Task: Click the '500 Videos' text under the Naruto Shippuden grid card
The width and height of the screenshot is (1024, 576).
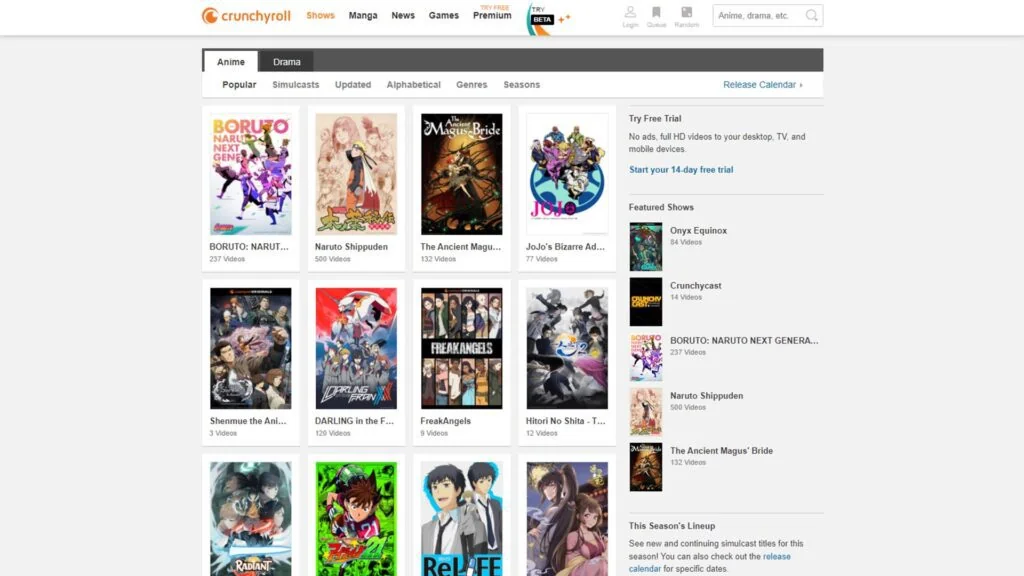Action: [332, 259]
